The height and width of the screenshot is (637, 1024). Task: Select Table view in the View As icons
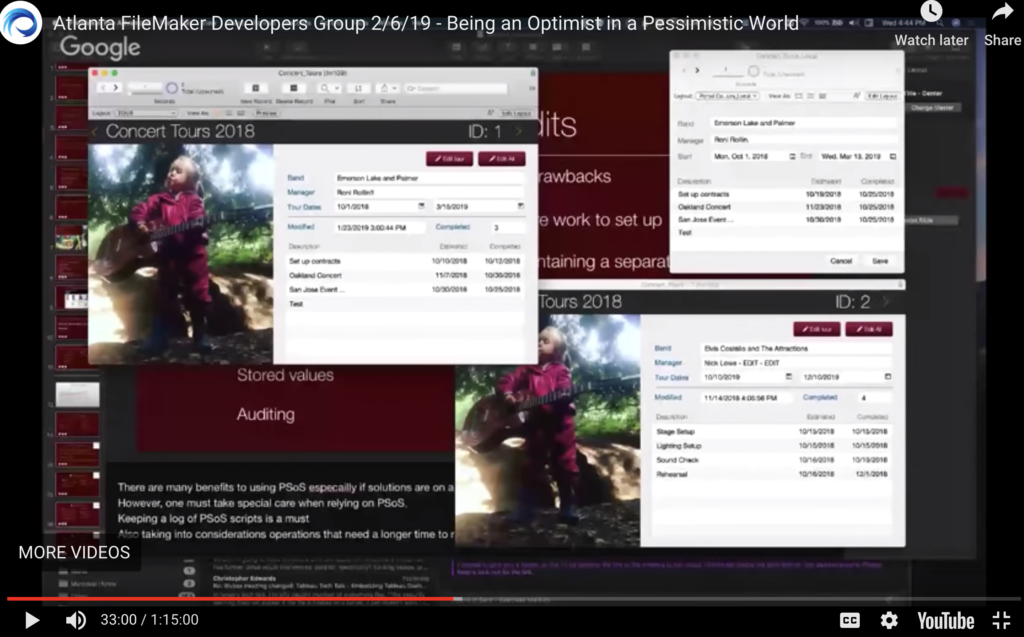240,112
